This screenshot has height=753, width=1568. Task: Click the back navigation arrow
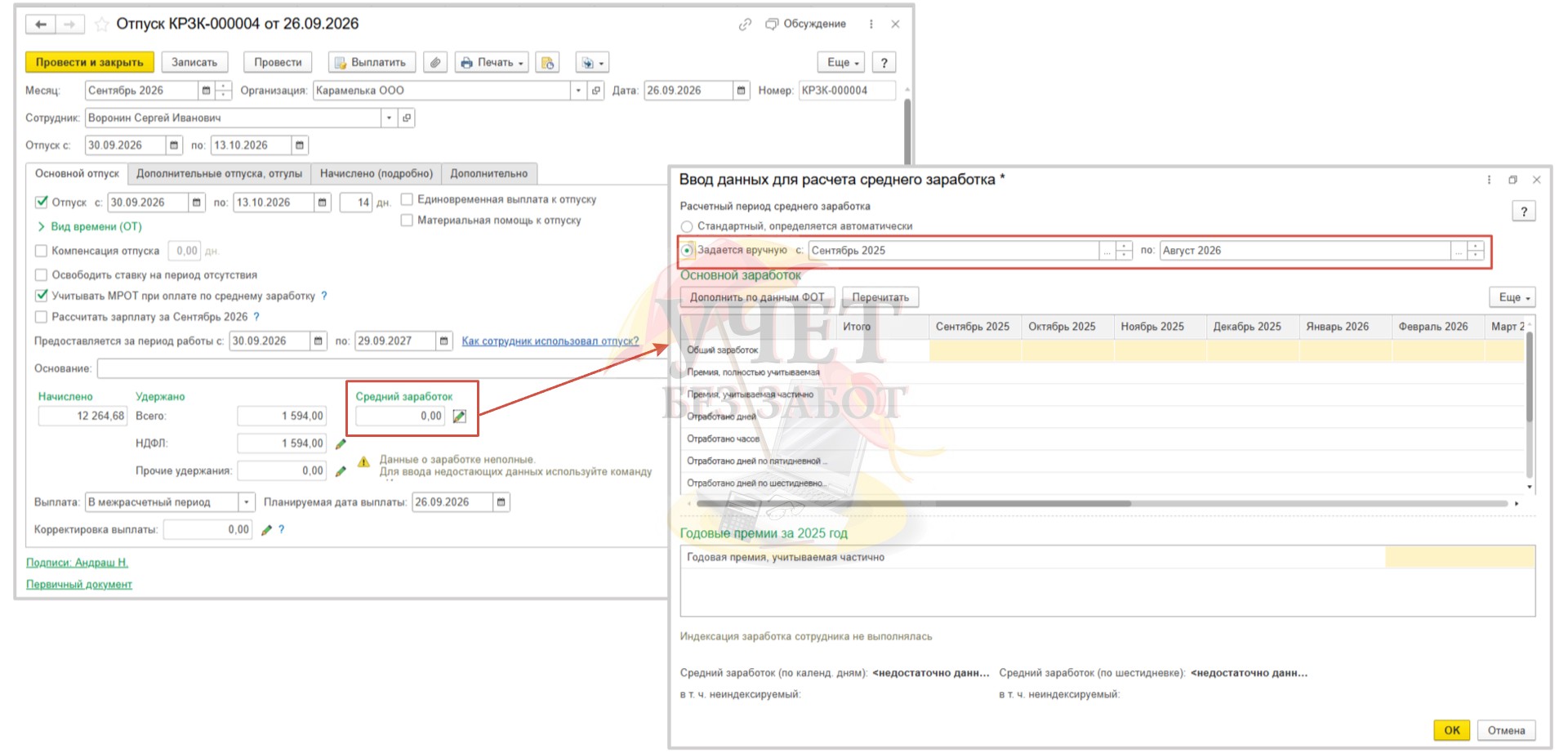point(41,25)
